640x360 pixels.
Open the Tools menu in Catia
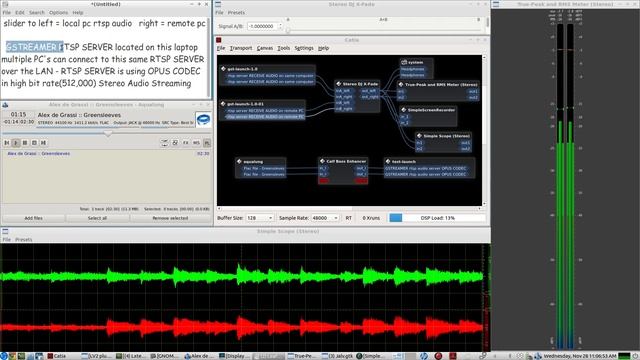283,48
